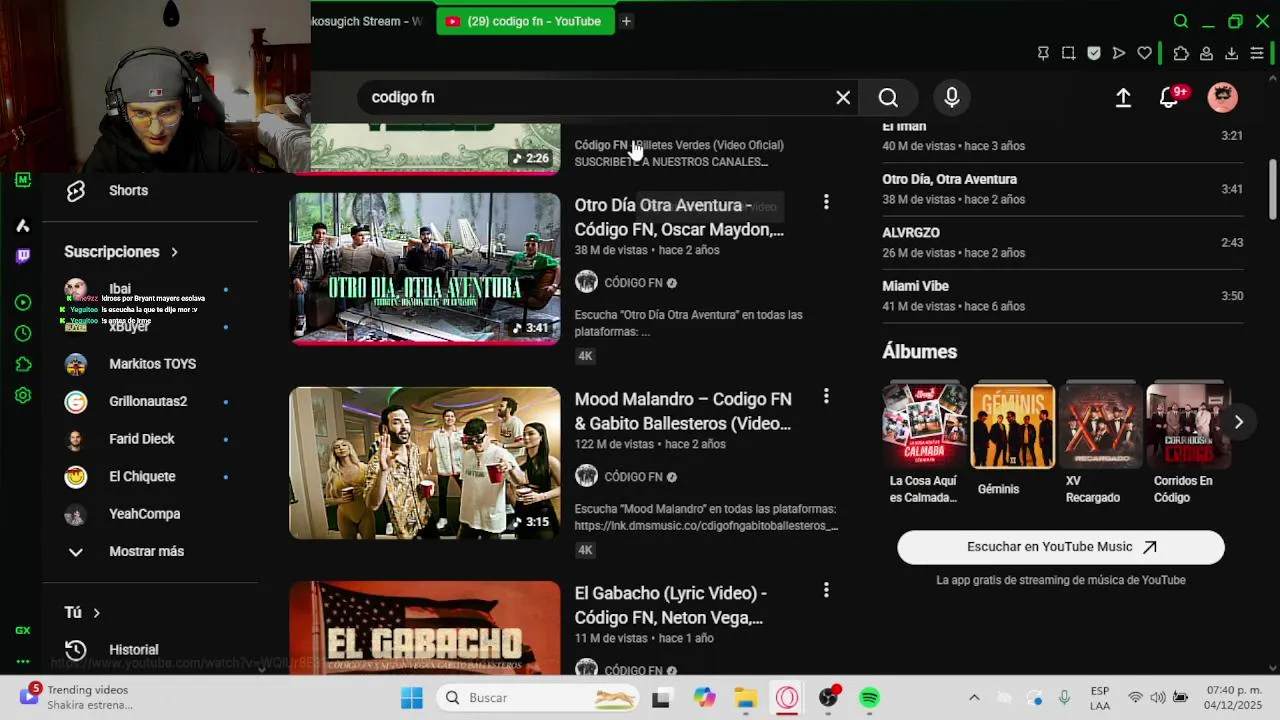Play Otro Día, Otra Aventura song row
The image size is (1280, 720).
(x=1062, y=189)
